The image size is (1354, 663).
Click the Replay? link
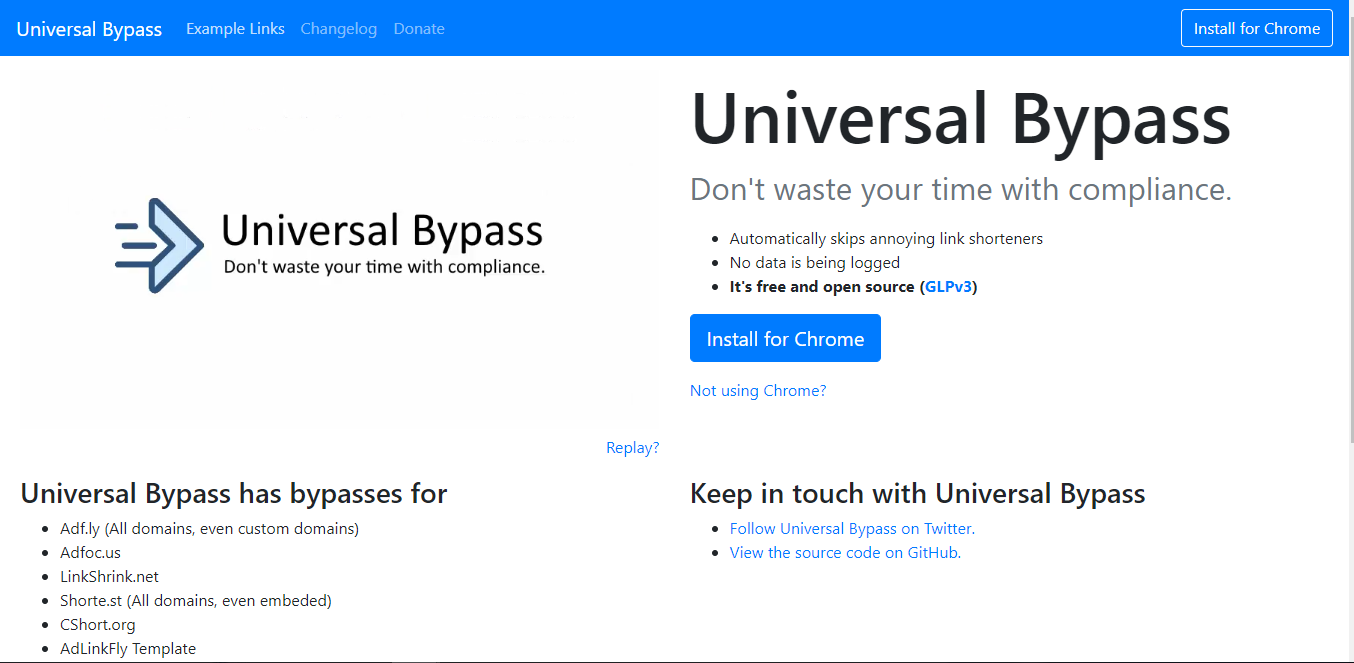point(633,448)
